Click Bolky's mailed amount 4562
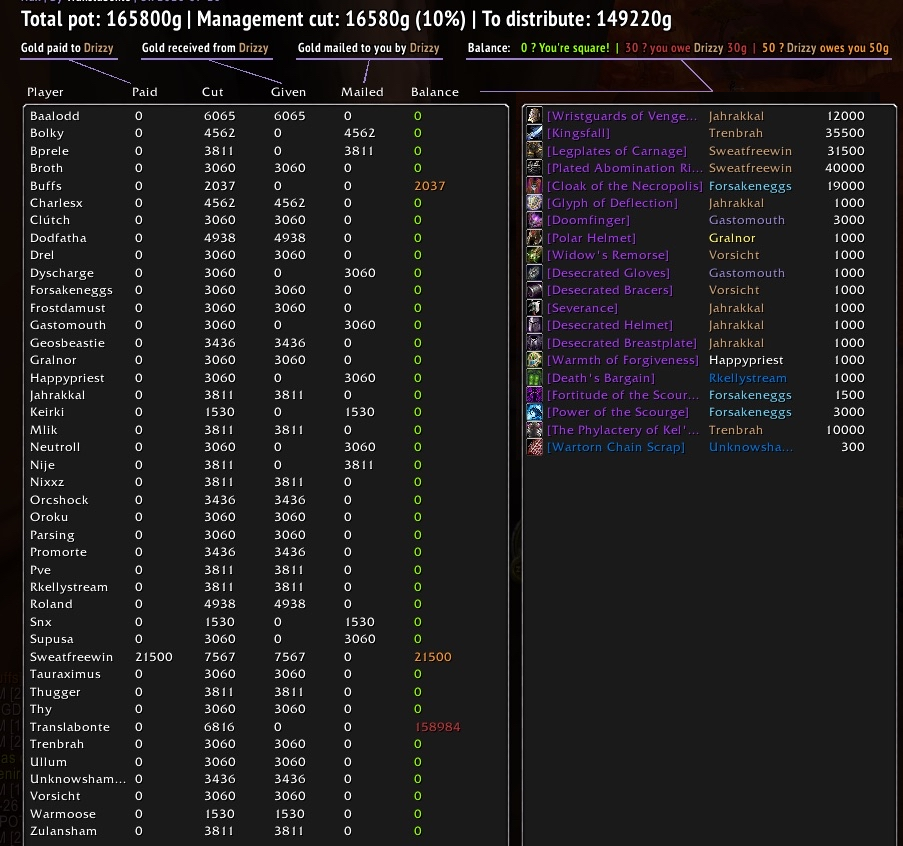The height and width of the screenshot is (846, 903). tap(359, 133)
